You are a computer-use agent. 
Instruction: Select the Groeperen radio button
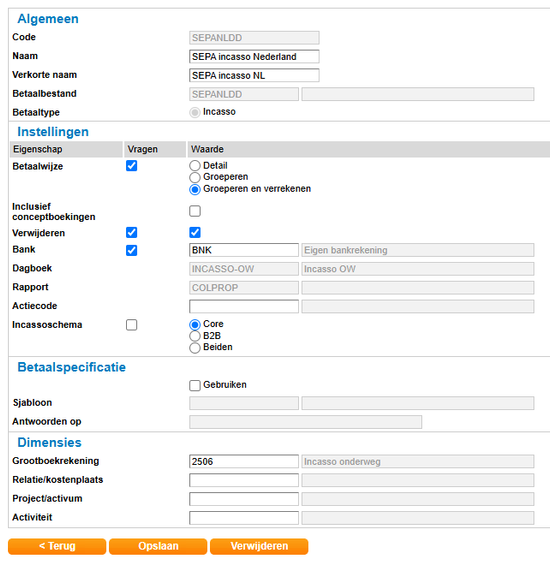(x=195, y=177)
